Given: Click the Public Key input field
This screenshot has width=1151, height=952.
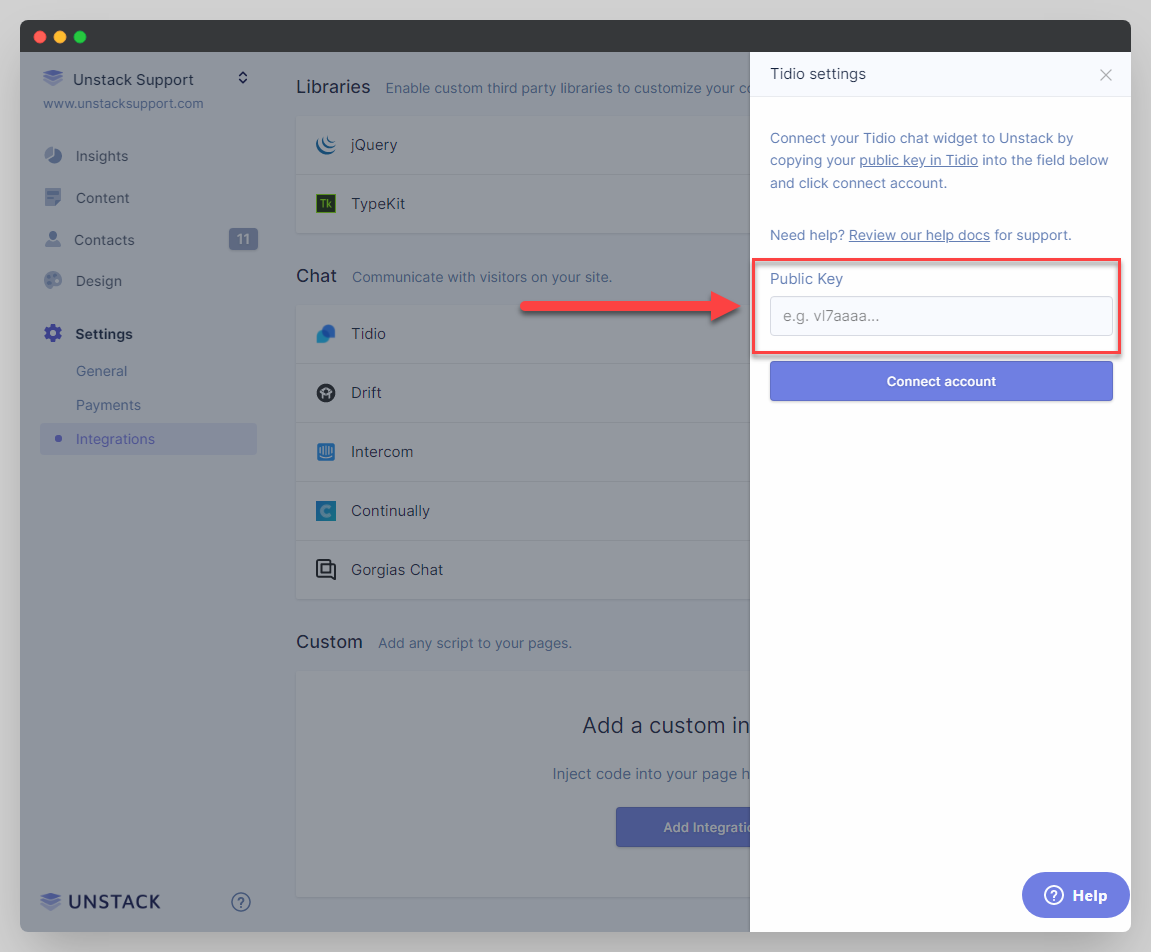Looking at the screenshot, I should click(940, 316).
